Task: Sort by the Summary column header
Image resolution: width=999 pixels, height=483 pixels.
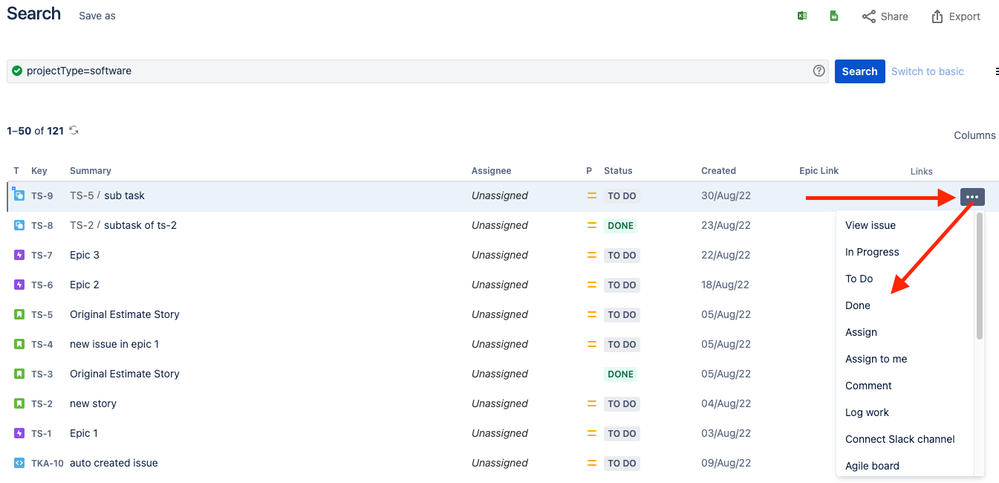Action: point(90,171)
